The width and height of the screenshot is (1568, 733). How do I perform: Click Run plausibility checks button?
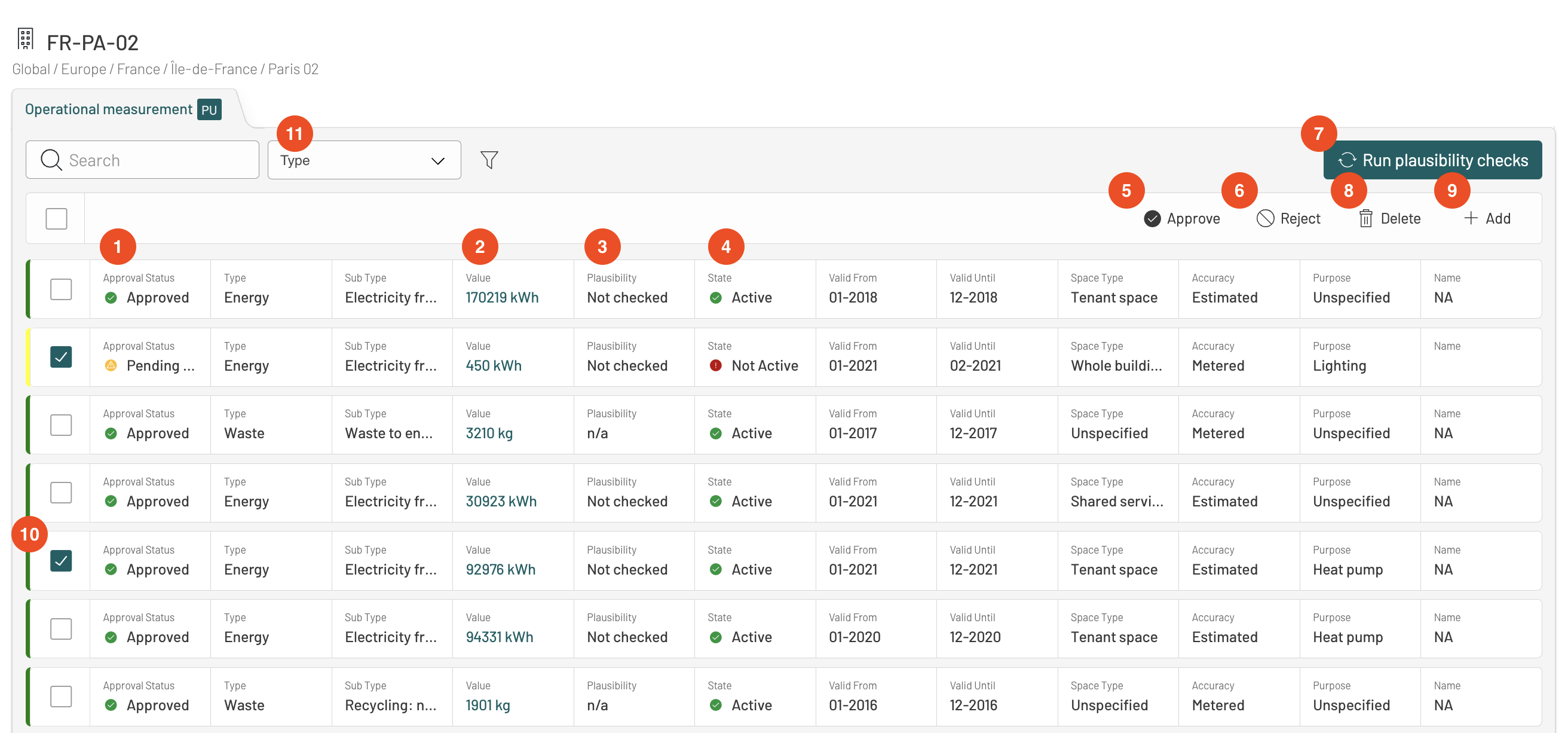[1432, 160]
